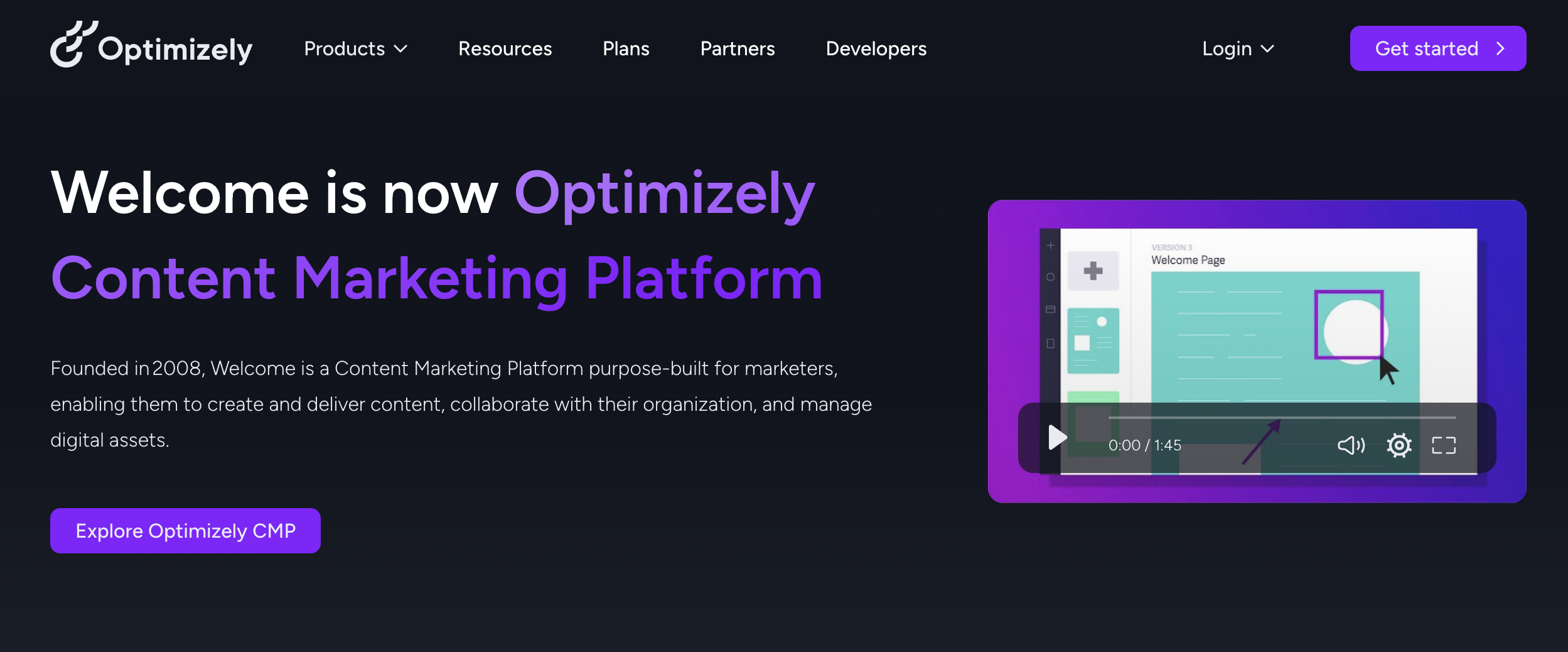Open the Resources page
The image size is (1568, 652).
click(505, 49)
